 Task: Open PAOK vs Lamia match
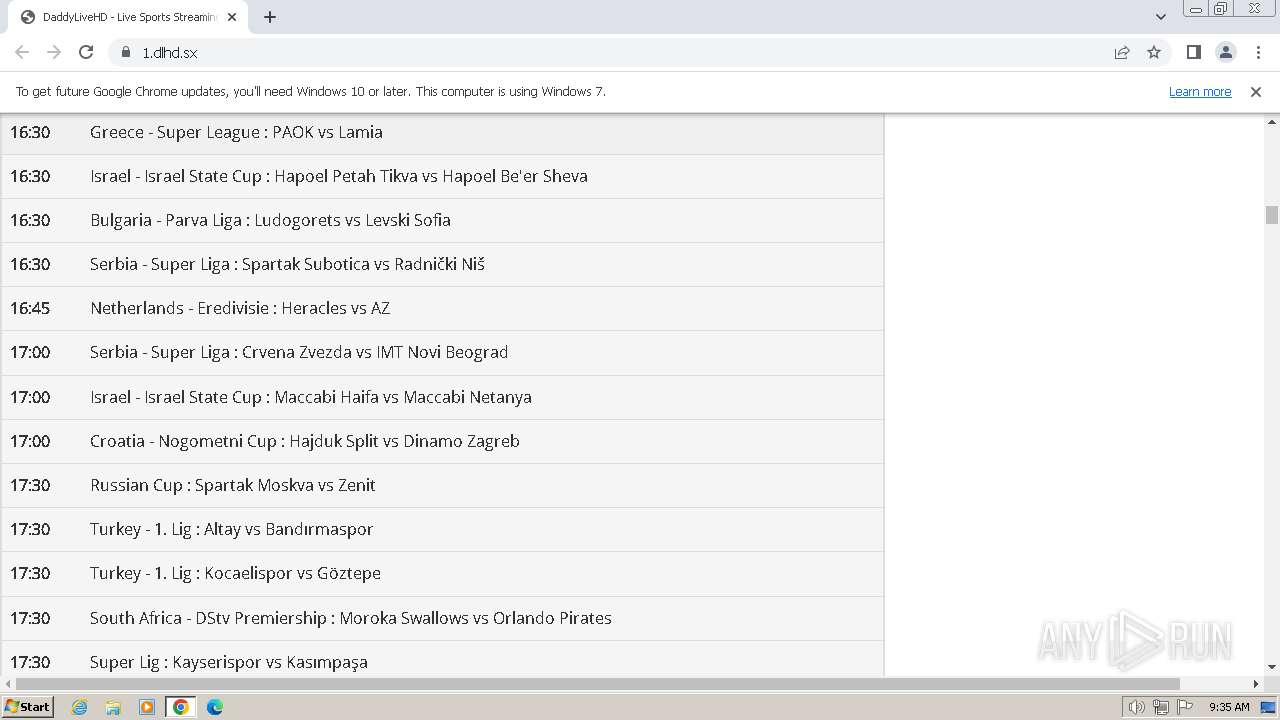[236, 132]
